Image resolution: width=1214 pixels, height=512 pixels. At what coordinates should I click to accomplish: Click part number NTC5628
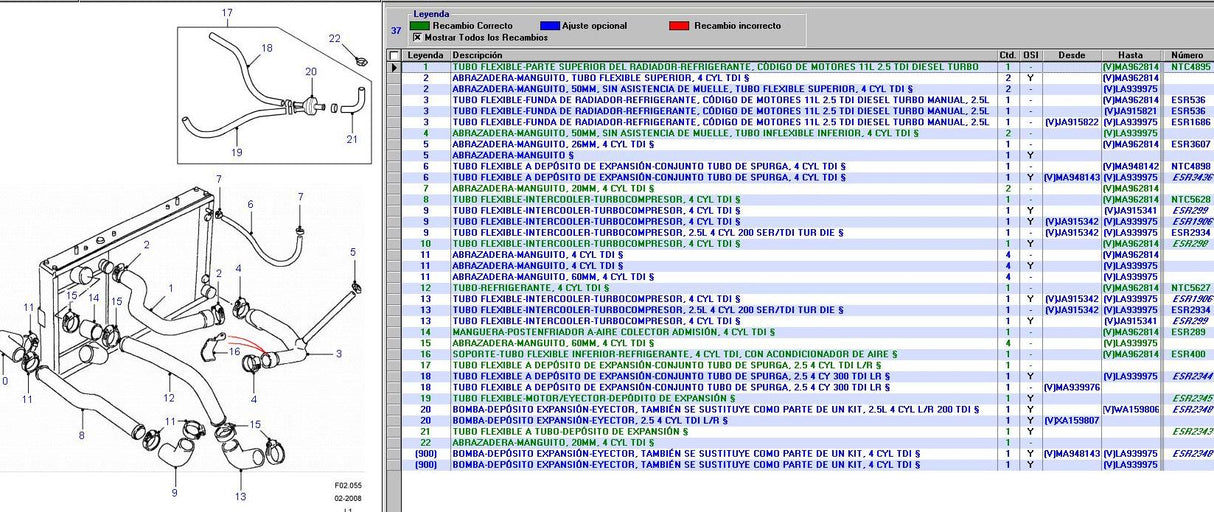[1190, 199]
